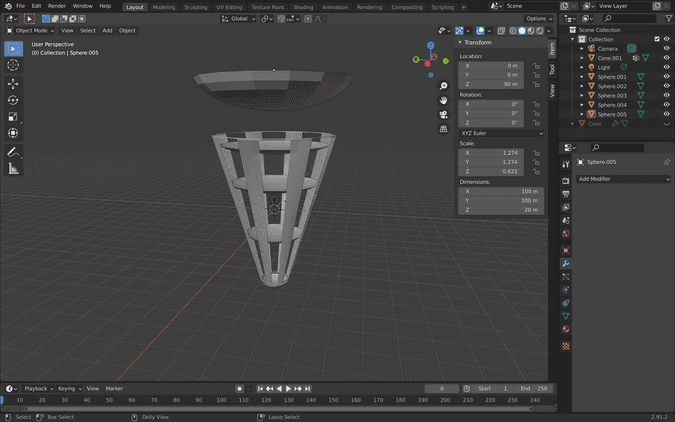Choose the Scale tool
This screenshot has height=422, width=675.
tap(13, 116)
